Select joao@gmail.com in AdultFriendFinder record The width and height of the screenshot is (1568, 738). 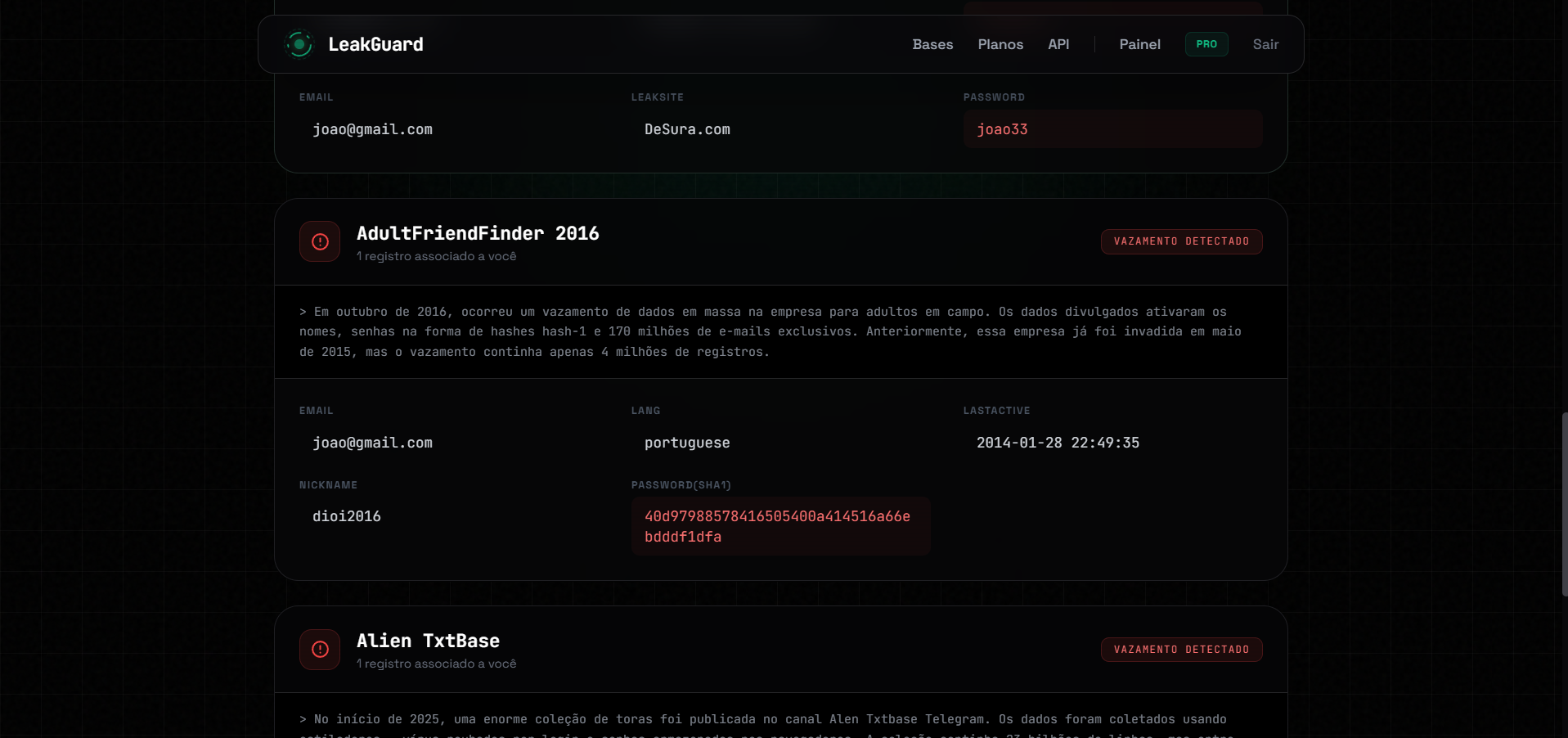[372, 443]
